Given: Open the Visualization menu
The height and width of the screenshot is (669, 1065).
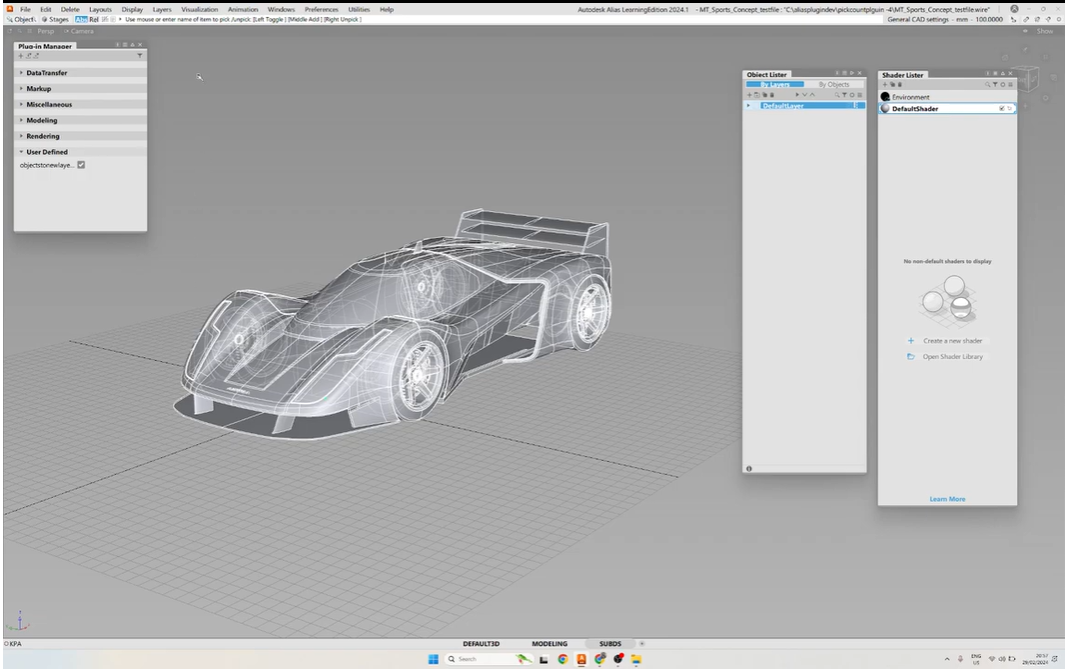Looking at the screenshot, I should (199, 9).
